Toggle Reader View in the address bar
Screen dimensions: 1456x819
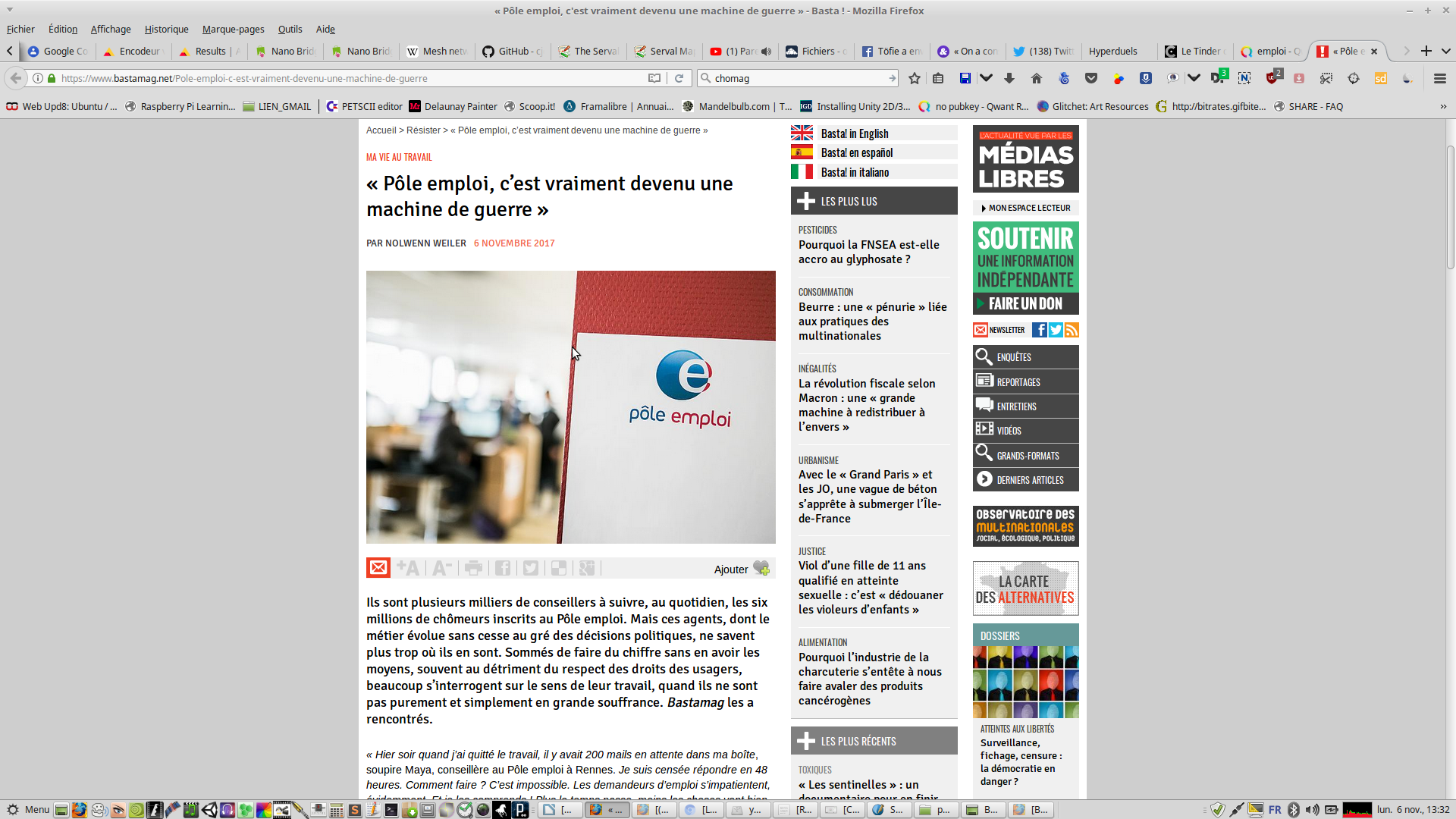point(654,78)
